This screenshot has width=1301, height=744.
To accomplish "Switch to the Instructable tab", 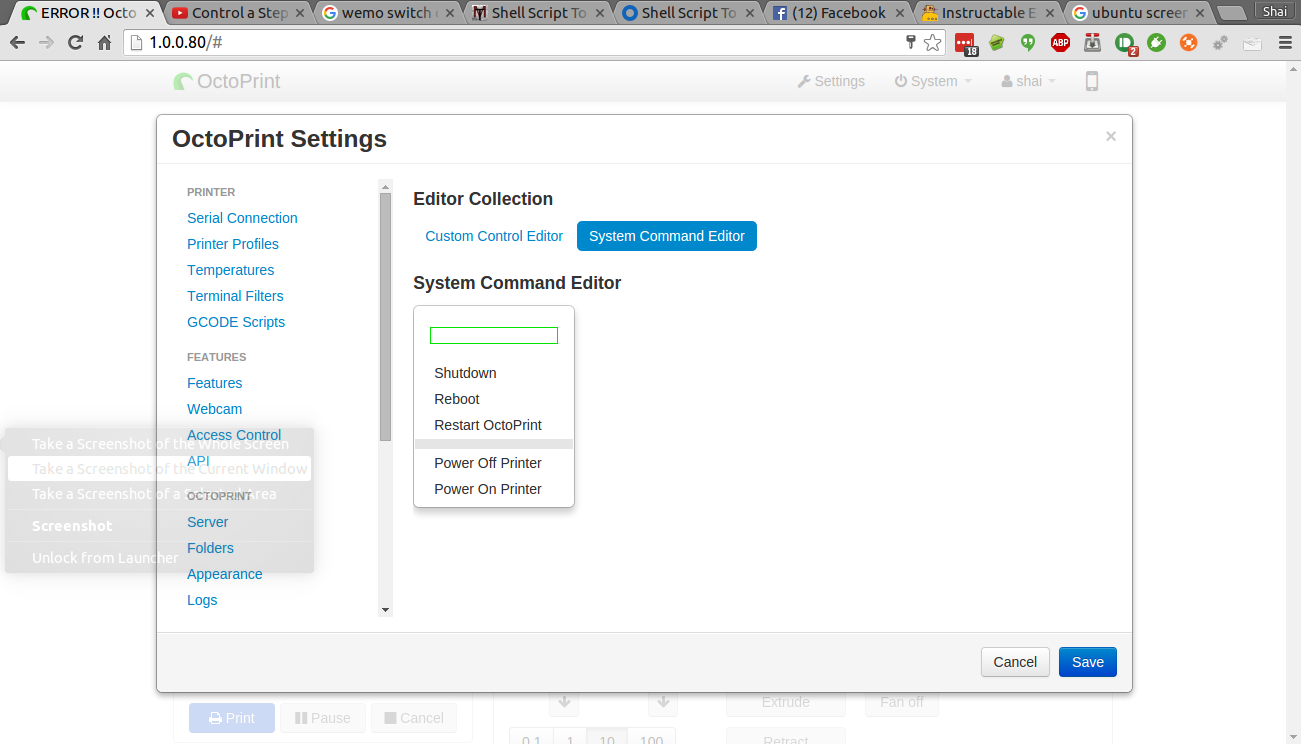I will (x=989, y=13).
